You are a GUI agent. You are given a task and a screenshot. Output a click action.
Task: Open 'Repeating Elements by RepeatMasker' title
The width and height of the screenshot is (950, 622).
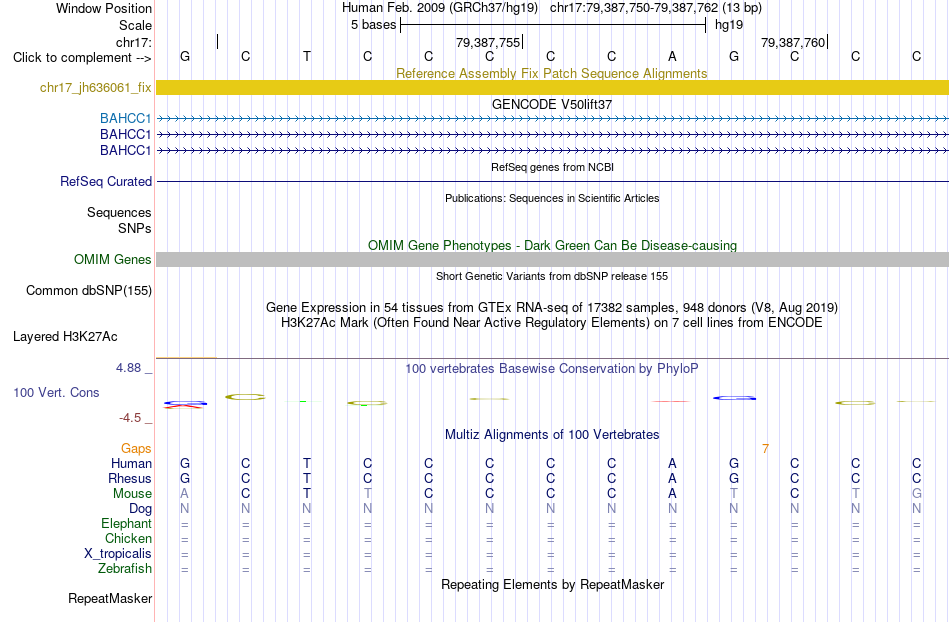(x=553, y=584)
